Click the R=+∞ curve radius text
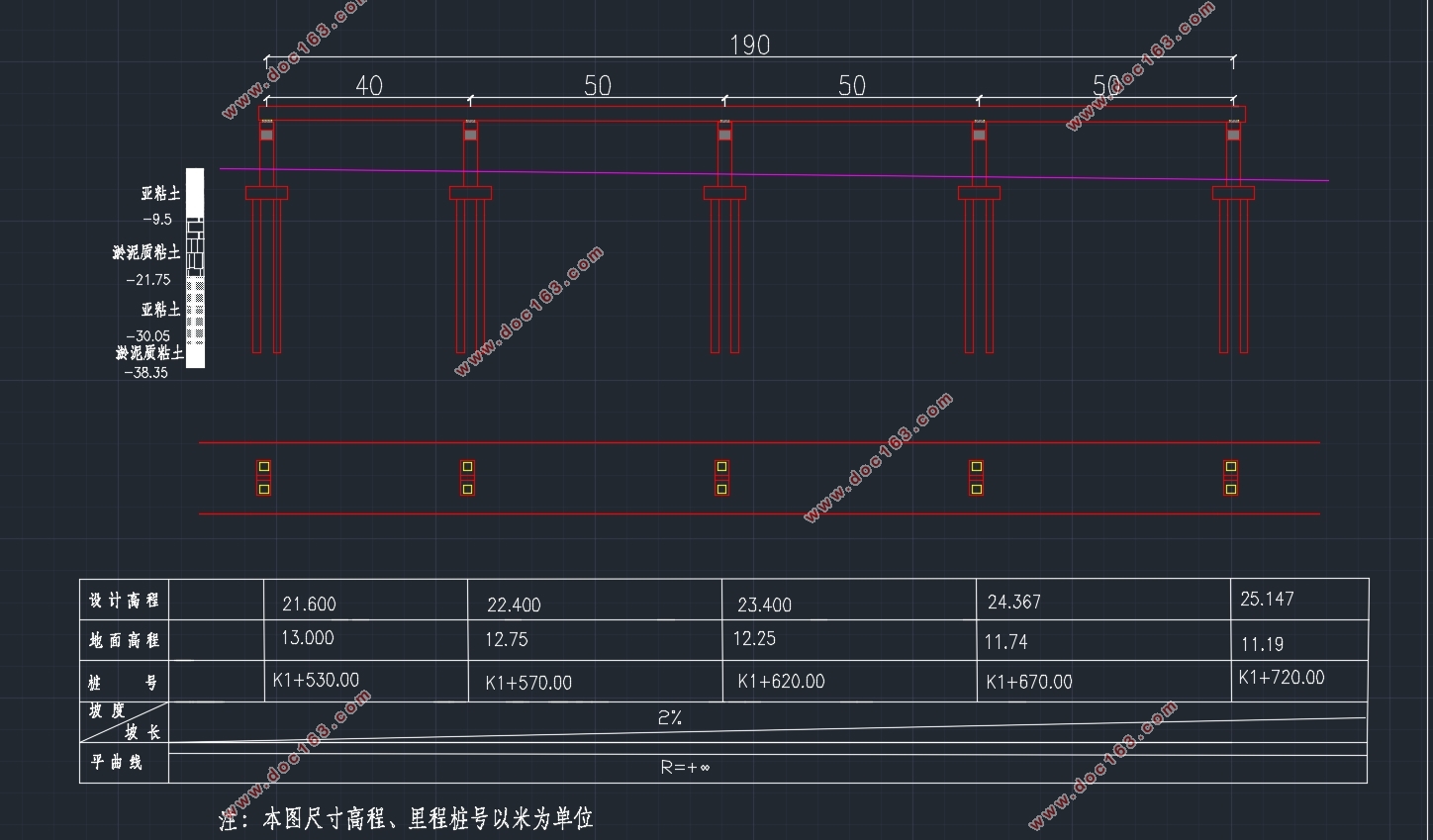 [685, 767]
